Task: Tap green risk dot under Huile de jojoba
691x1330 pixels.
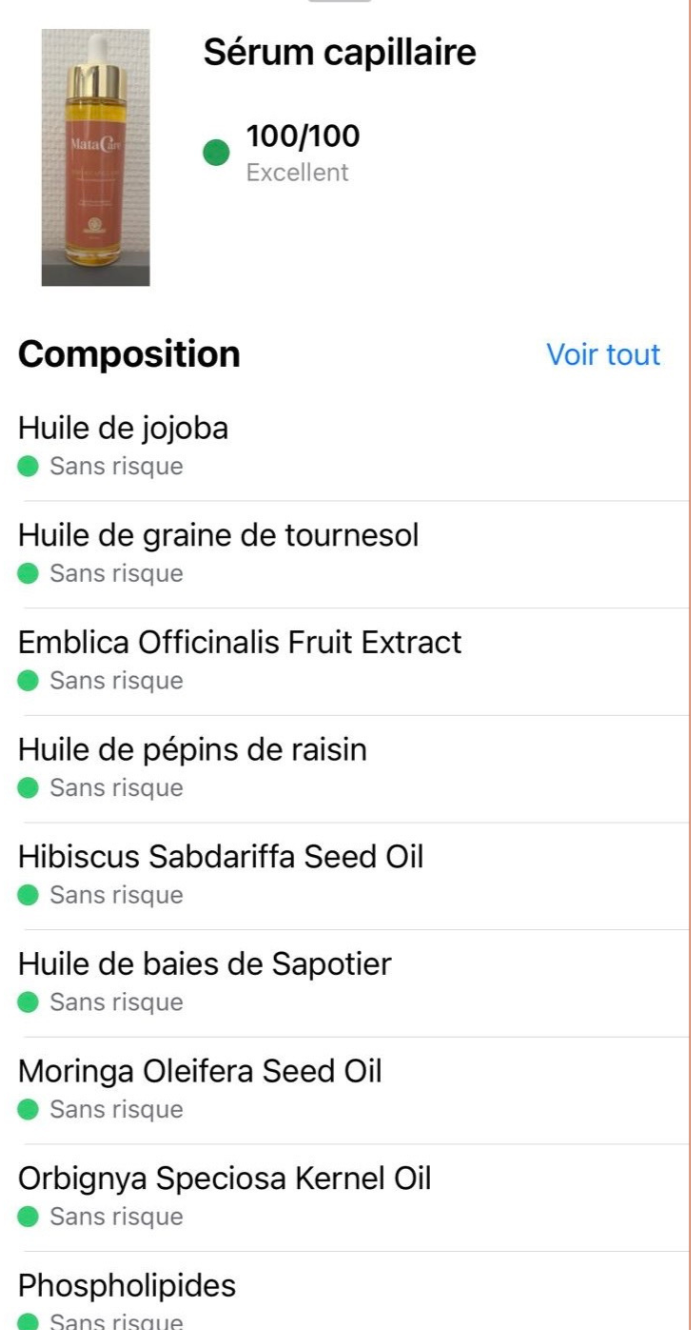Action: 29,466
